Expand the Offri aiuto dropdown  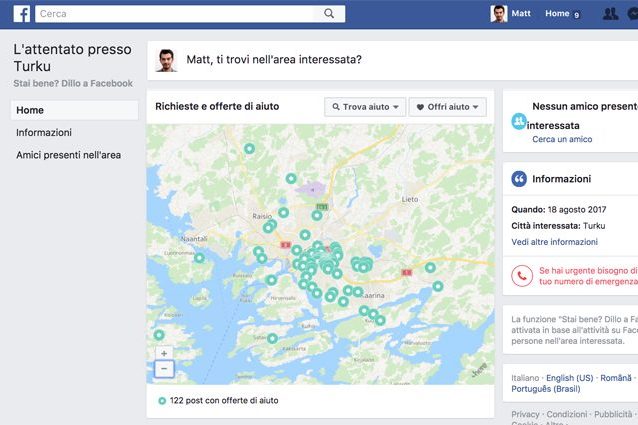448,107
